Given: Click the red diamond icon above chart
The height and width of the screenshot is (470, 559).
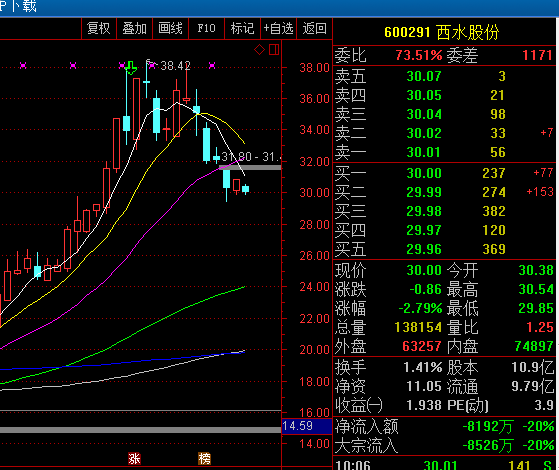Looking at the screenshot, I should 259,50.
